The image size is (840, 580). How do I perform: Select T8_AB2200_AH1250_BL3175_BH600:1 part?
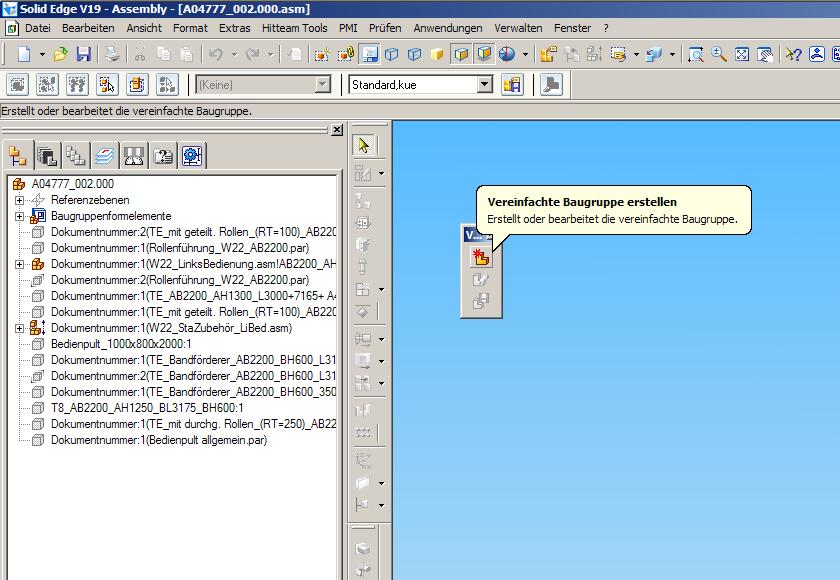(147, 408)
